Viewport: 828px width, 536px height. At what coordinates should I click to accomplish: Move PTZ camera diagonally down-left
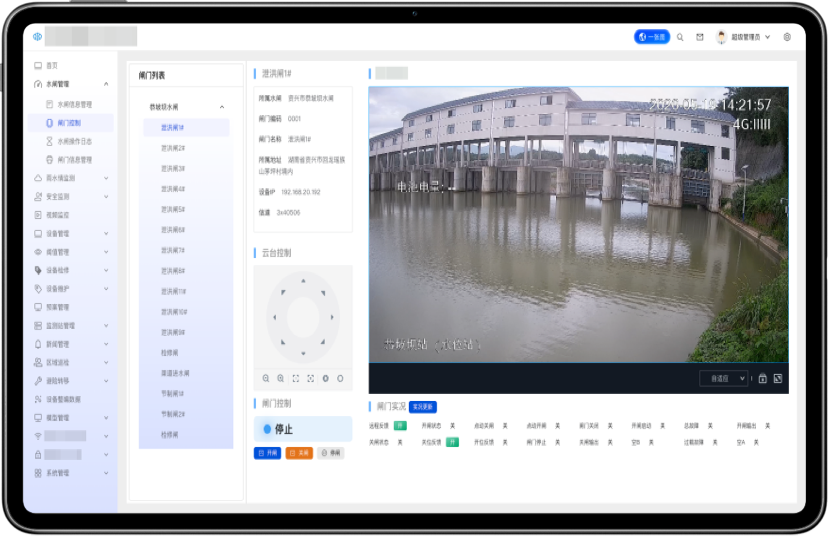283,342
